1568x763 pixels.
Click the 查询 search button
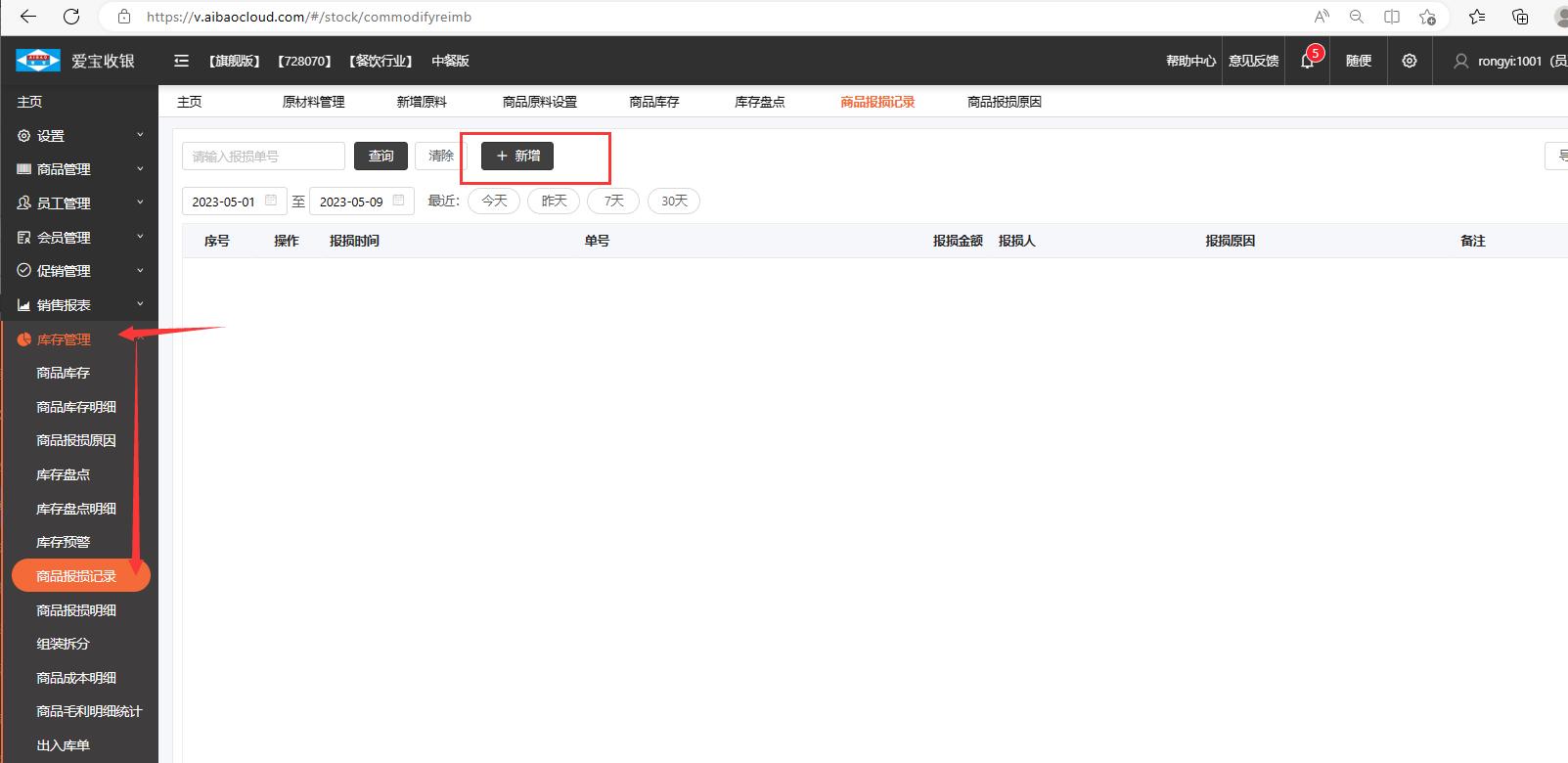(381, 156)
